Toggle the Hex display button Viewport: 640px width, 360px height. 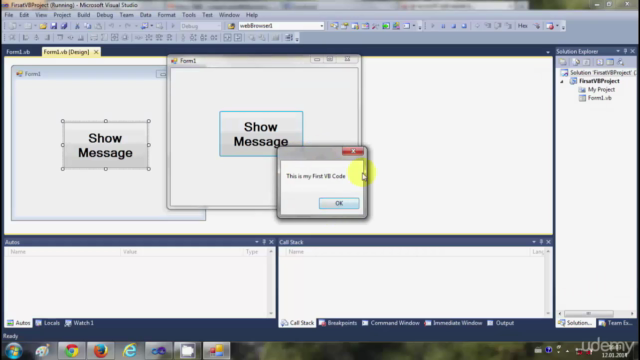(522, 26)
